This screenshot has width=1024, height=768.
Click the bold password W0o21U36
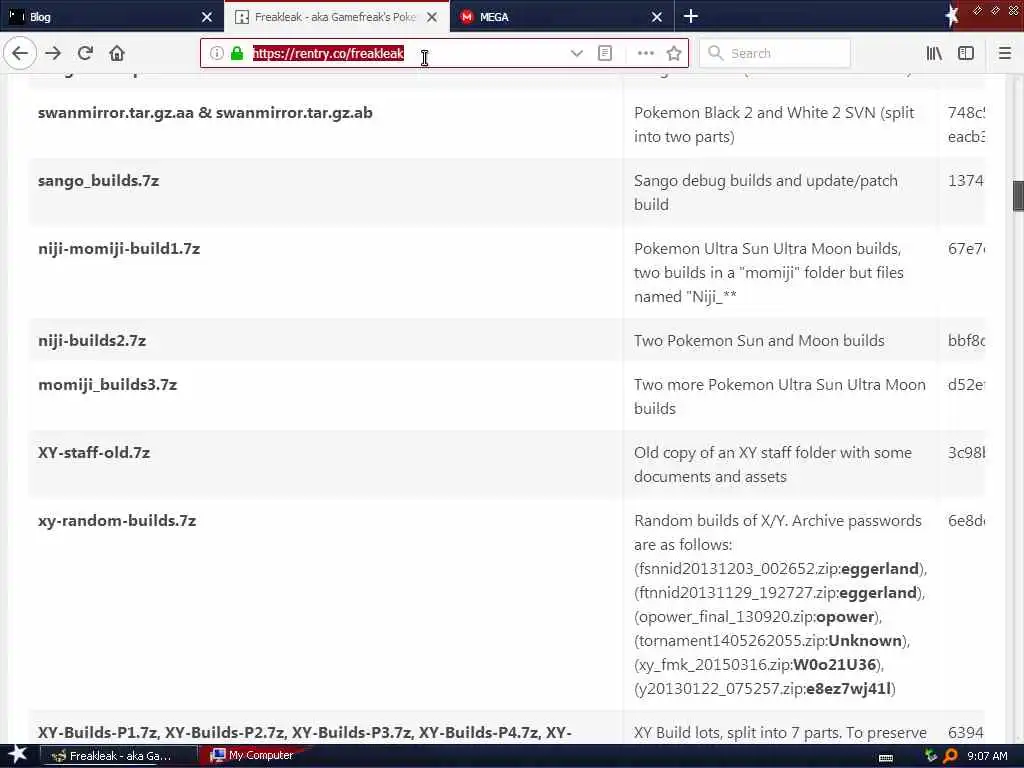pos(834,665)
